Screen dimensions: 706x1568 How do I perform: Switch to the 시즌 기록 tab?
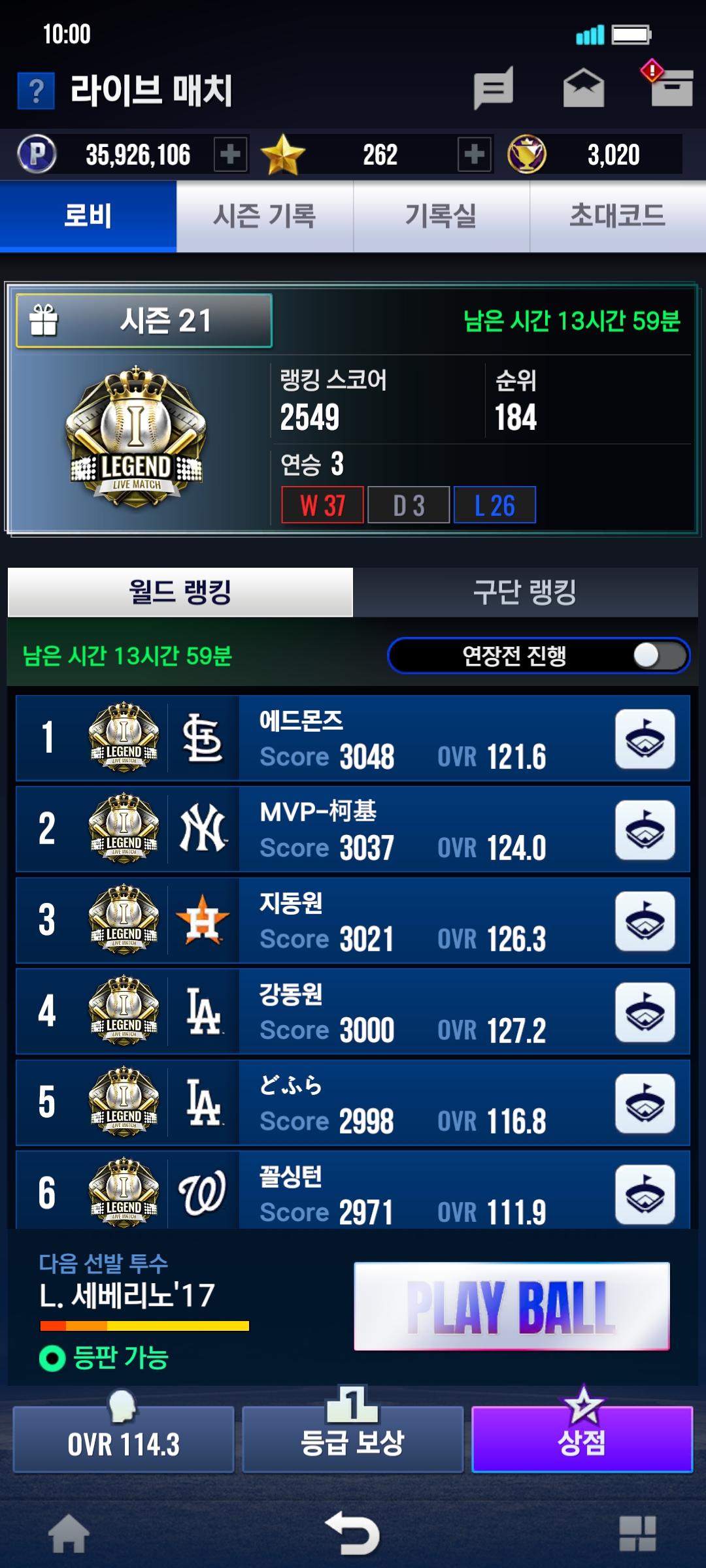click(265, 216)
